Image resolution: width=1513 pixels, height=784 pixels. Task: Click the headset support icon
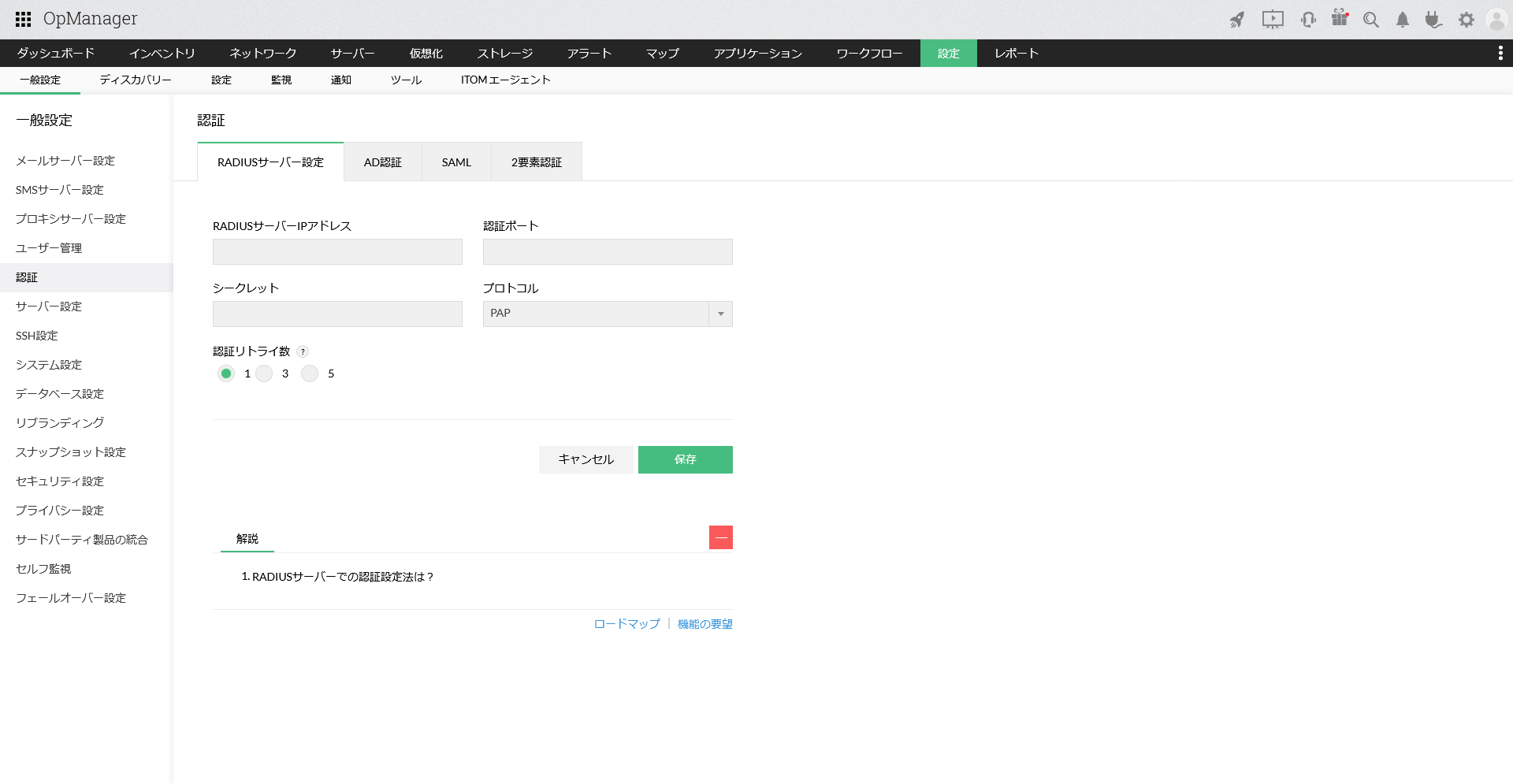pos(1308,20)
